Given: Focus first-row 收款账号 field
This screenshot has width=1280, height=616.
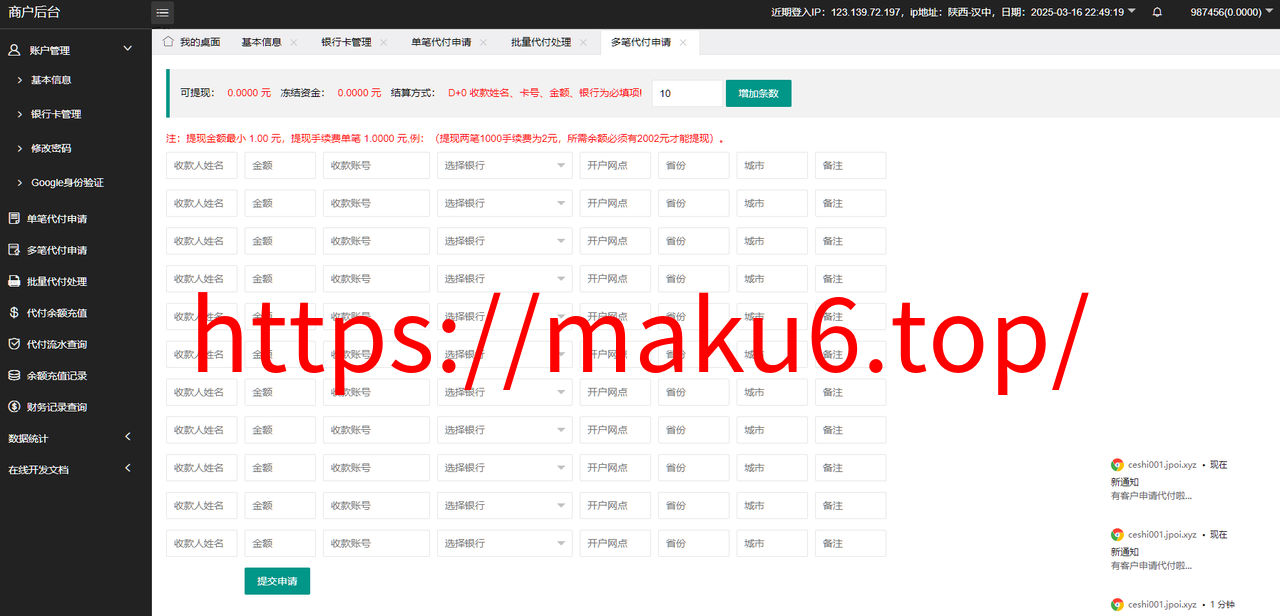Looking at the screenshot, I should tap(376, 165).
